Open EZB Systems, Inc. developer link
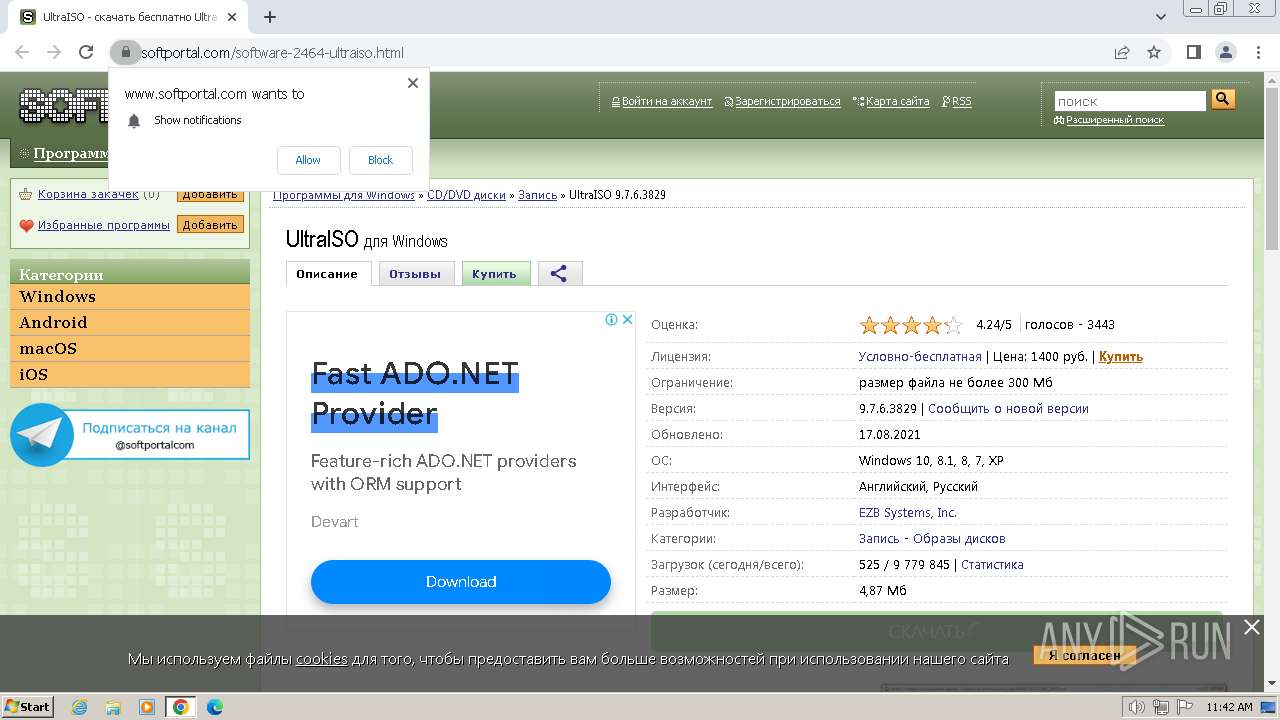This screenshot has width=1280, height=720. tap(908, 512)
